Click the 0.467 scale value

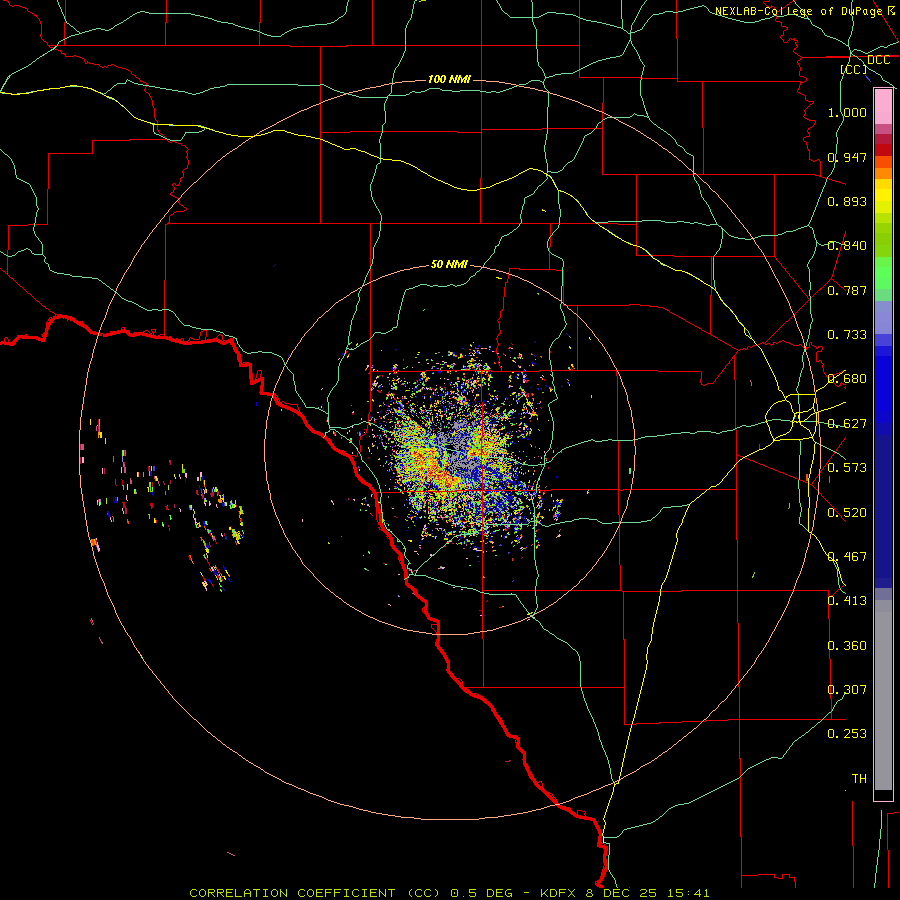(847, 557)
